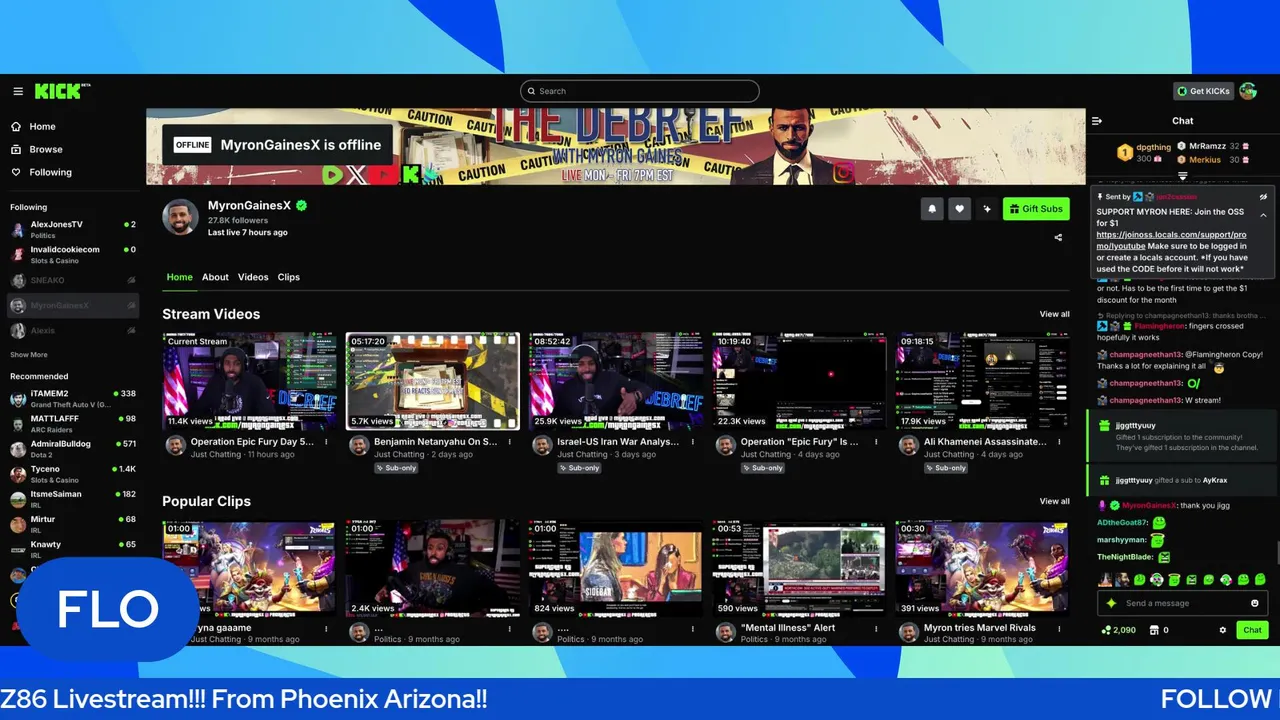Switch to the About tab
This screenshot has width=1280, height=720.
point(215,277)
